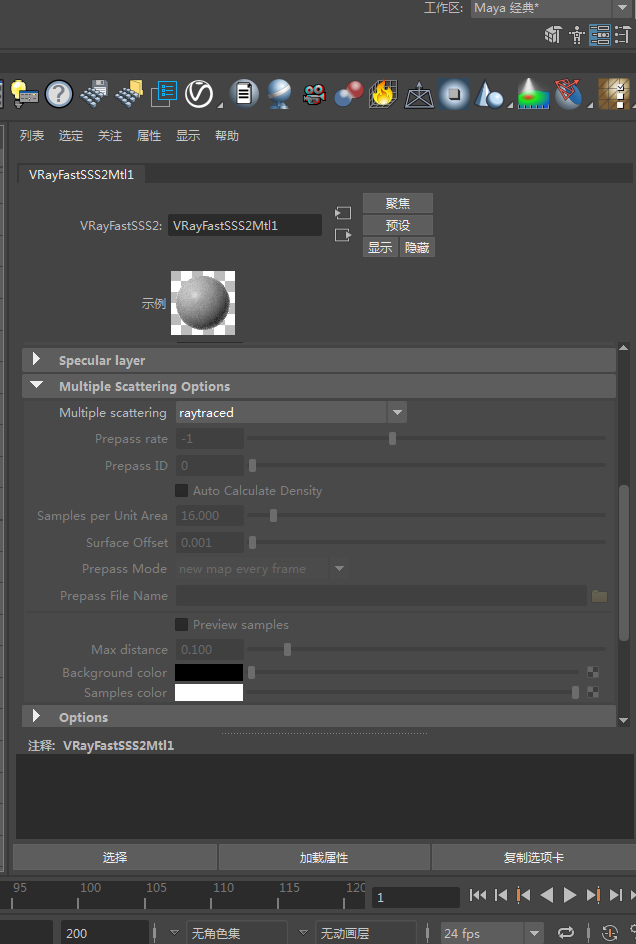
Task: Toggle the Attribute Editor panel icon
Action: click(x=600, y=35)
